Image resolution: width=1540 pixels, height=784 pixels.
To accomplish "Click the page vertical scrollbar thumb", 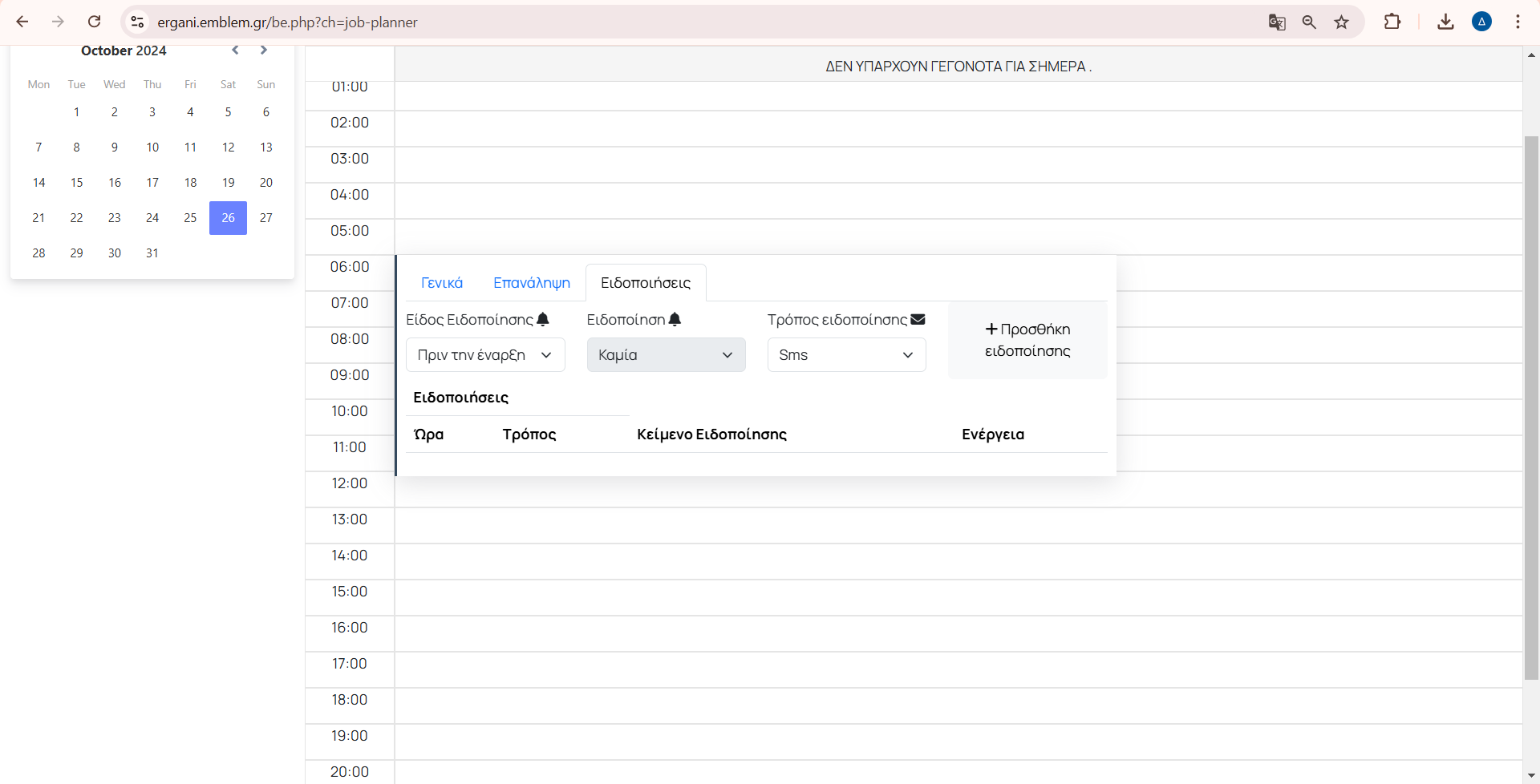I will point(1531,401).
